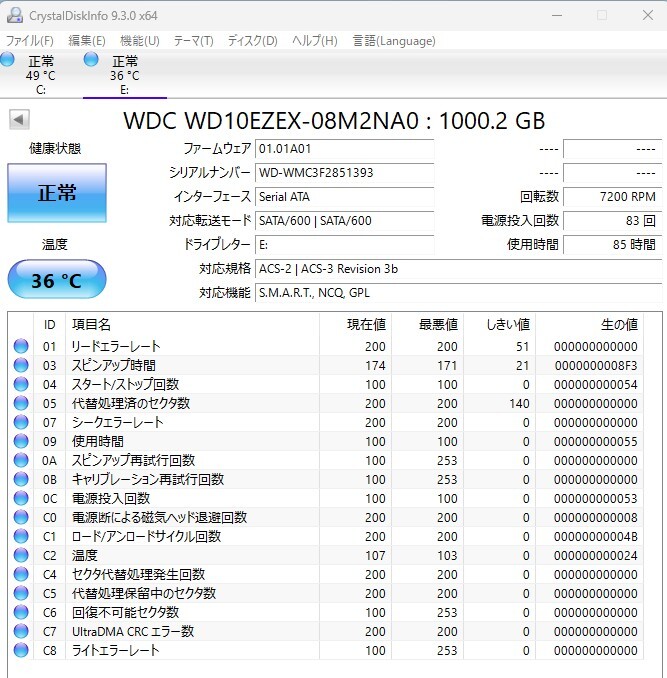The width and height of the screenshot is (667, 678).
Task: Select the シークエラーレート attribute name
Action: [x=118, y=422]
